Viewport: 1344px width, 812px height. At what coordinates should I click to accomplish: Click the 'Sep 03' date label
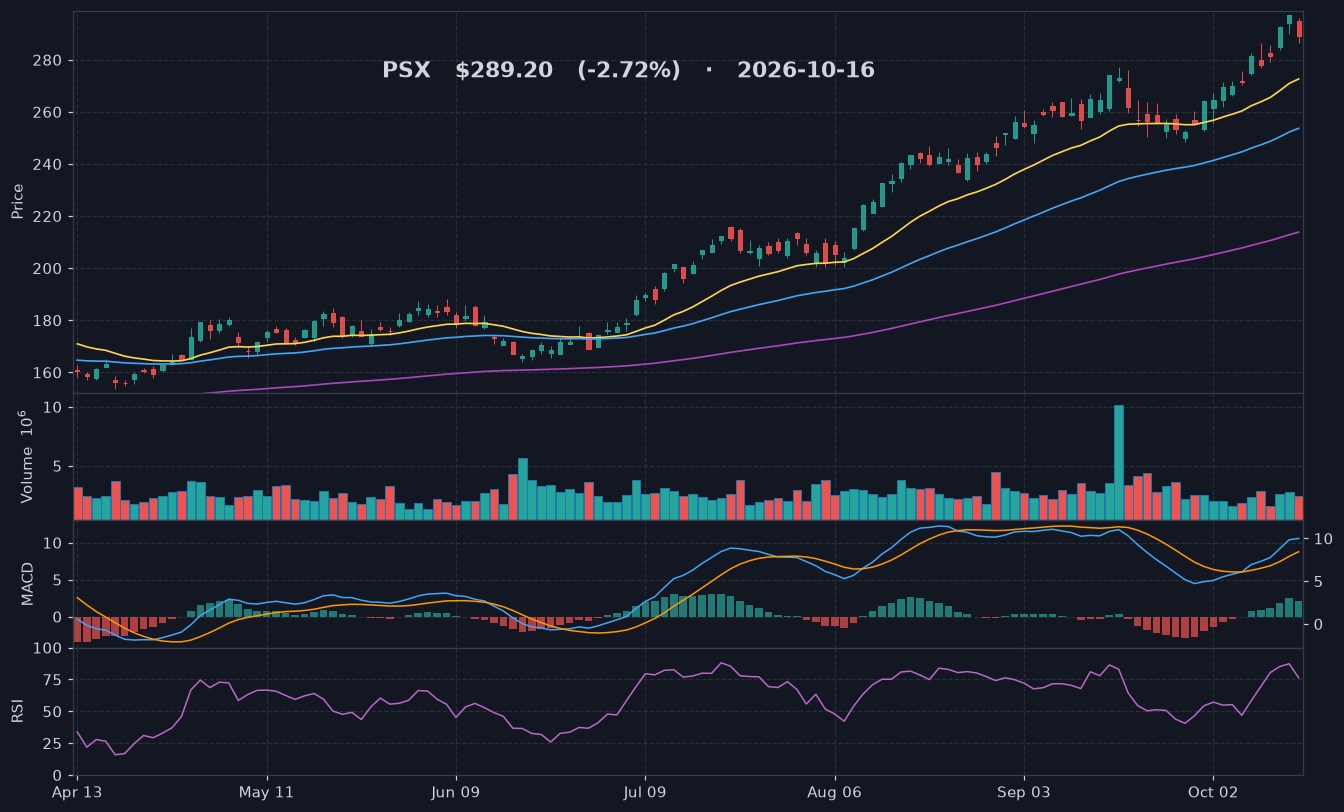point(1023,792)
